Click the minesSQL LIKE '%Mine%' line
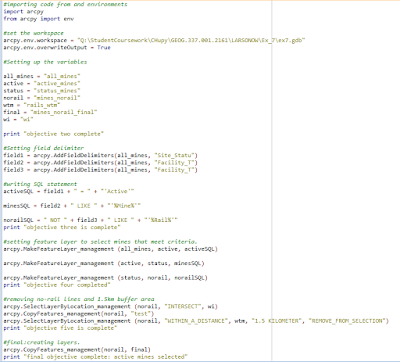The image size is (400, 362). pyautogui.click(x=72, y=206)
